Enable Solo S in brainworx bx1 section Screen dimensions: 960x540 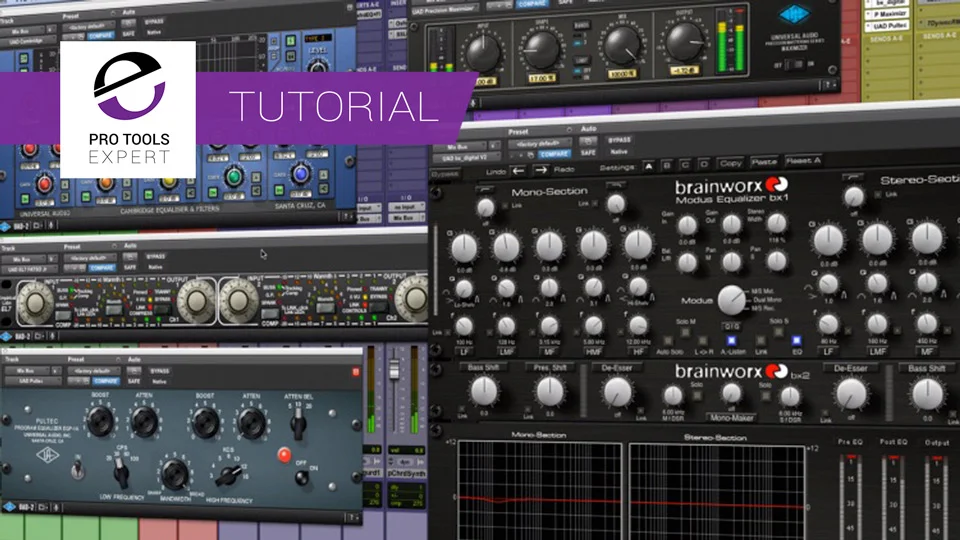(x=778, y=331)
